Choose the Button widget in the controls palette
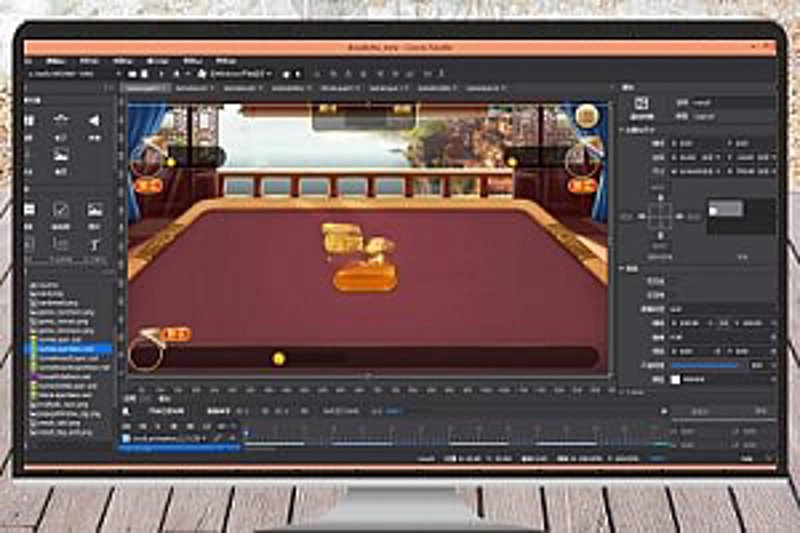Screen dimensions: 800x533 point(29,210)
